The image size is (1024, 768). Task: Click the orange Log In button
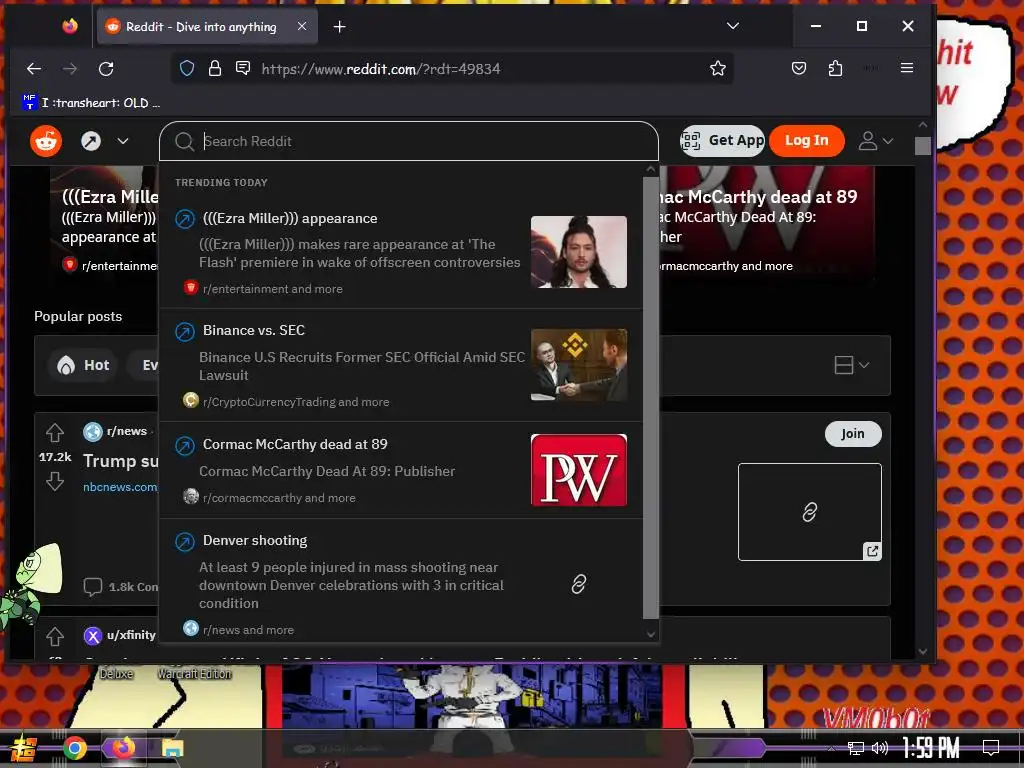click(x=806, y=140)
